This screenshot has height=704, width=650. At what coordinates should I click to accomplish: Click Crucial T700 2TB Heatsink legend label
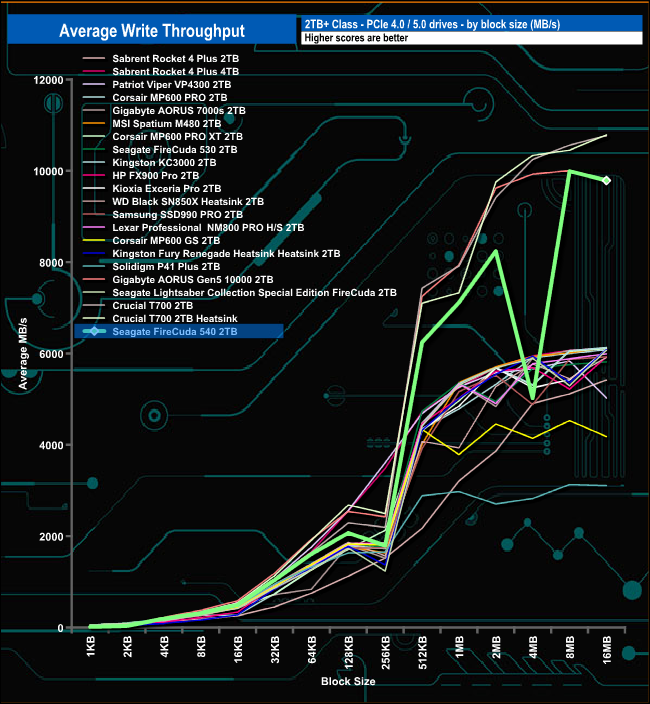coord(175,319)
